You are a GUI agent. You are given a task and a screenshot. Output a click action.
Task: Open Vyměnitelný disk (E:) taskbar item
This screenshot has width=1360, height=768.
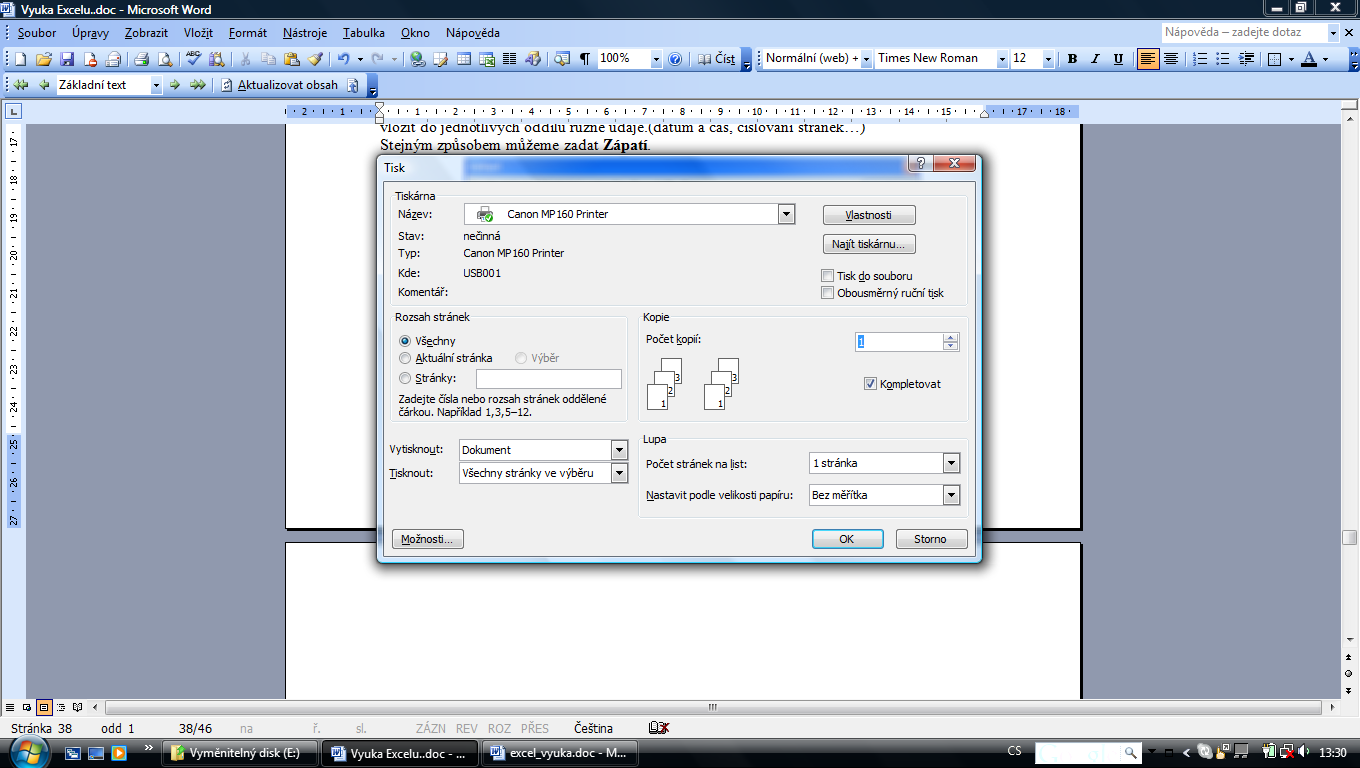coord(241,753)
